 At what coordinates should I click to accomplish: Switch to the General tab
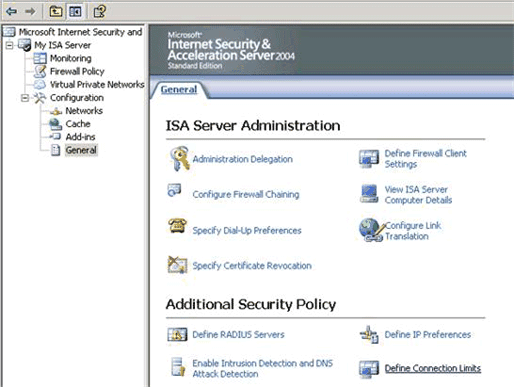(x=179, y=90)
